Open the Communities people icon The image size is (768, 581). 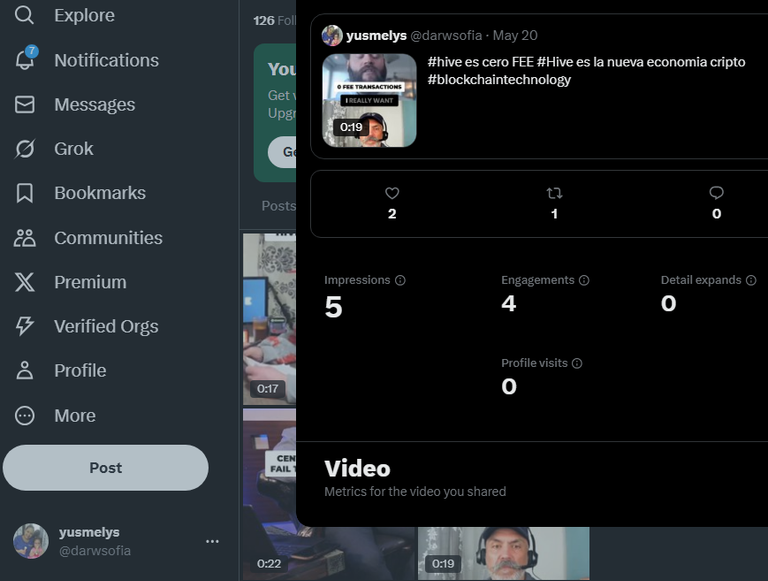[24, 238]
